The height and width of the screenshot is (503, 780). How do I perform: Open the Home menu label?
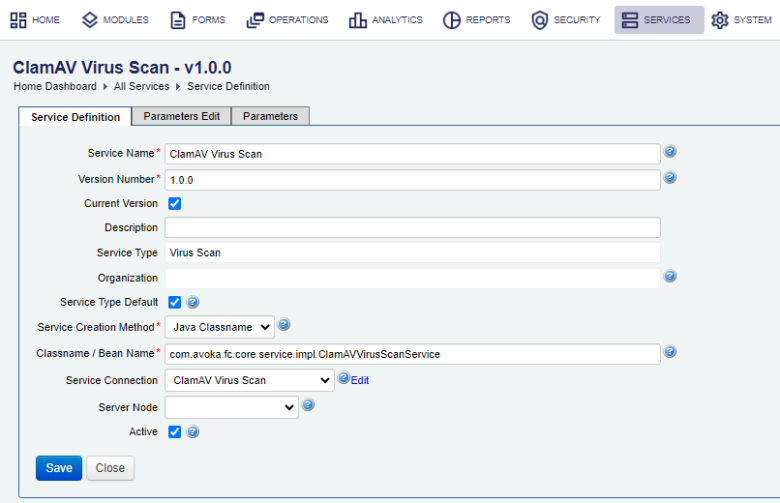[x=46, y=20]
